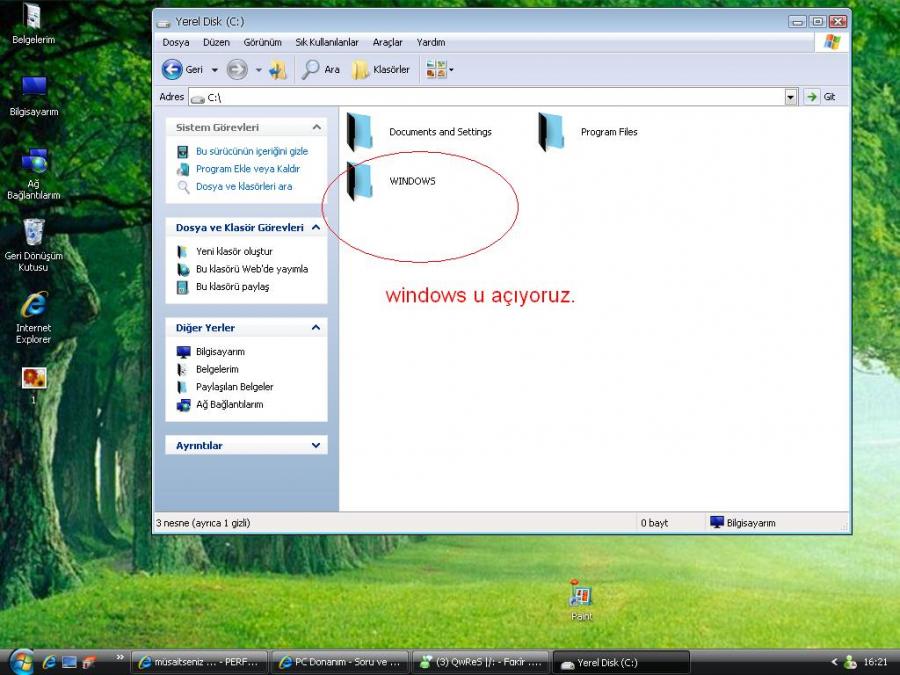Open the Paint shortcut on desktop
The width and height of the screenshot is (900, 675).
tap(580, 598)
